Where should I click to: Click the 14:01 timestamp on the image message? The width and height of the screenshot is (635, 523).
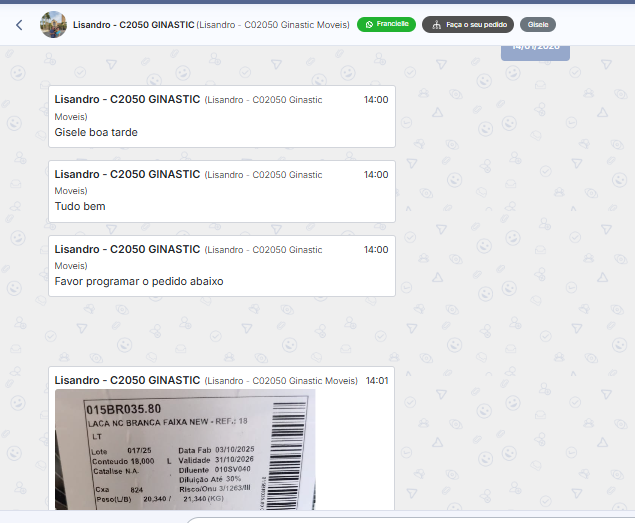coord(377,381)
